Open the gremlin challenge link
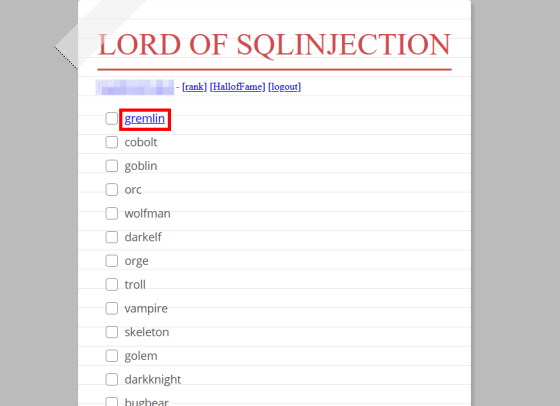This screenshot has height=406, width=560. [x=144, y=119]
